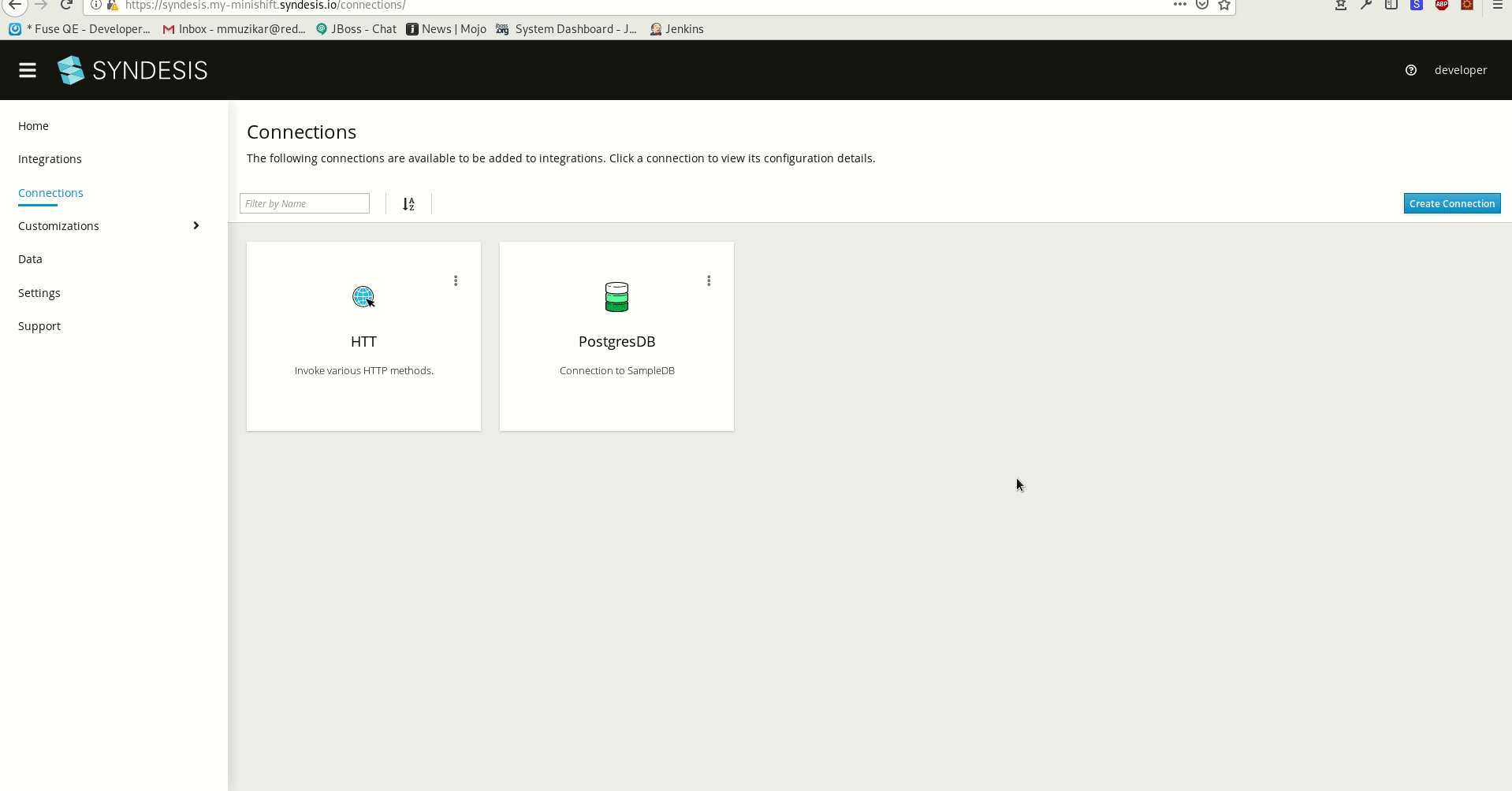Click the Pocket save icon
Image resolution: width=1512 pixels, height=791 pixels.
tap(1202, 5)
